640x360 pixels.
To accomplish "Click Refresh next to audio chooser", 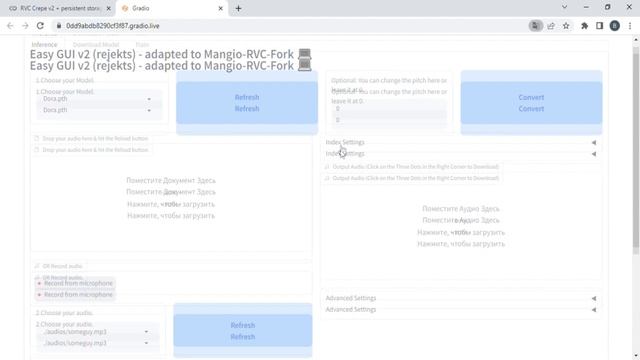I will click(243, 331).
